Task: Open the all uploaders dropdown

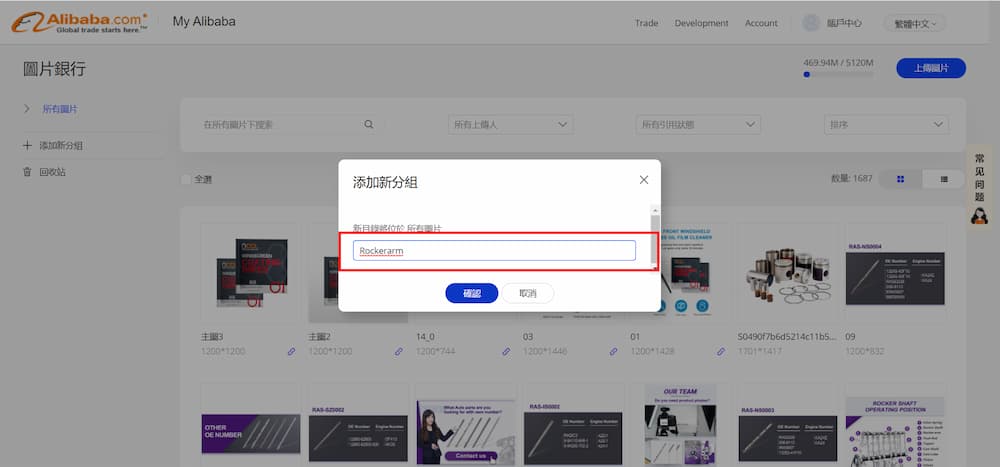Action: (x=510, y=124)
